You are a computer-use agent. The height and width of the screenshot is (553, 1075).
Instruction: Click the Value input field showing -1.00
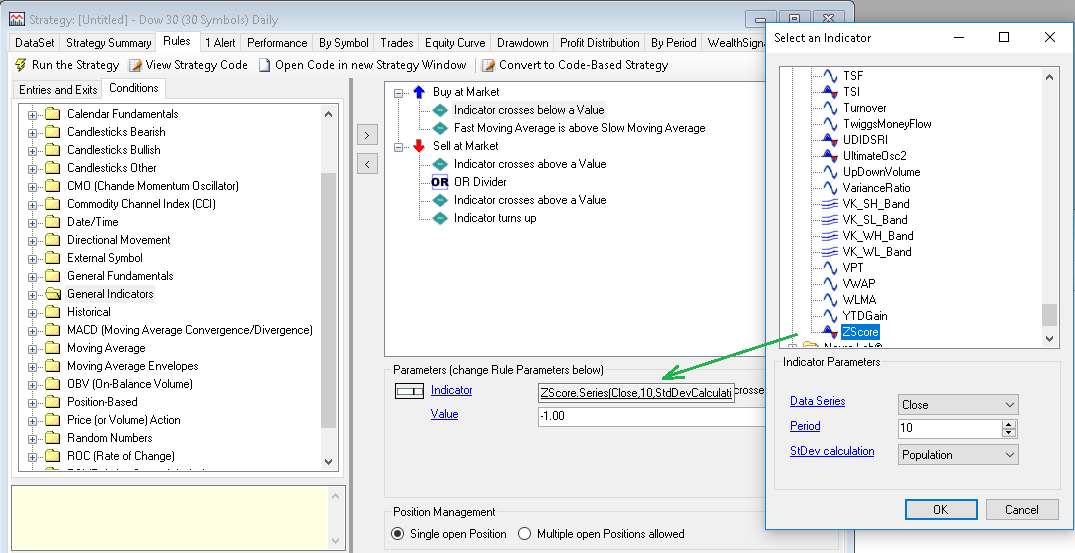[x=650, y=415]
